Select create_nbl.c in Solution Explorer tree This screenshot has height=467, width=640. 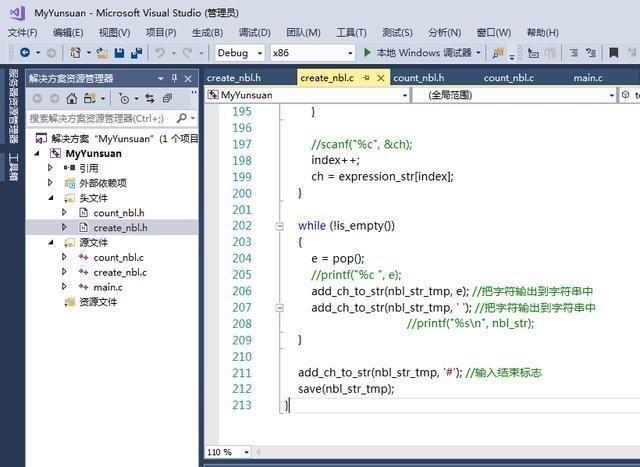[x=120, y=272]
